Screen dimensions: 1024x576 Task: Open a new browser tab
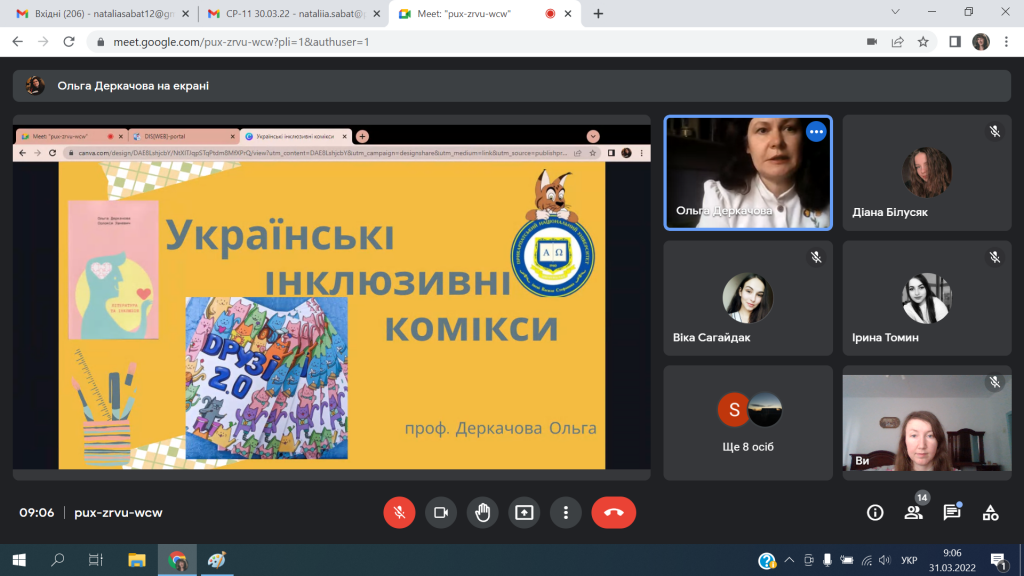point(598,14)
